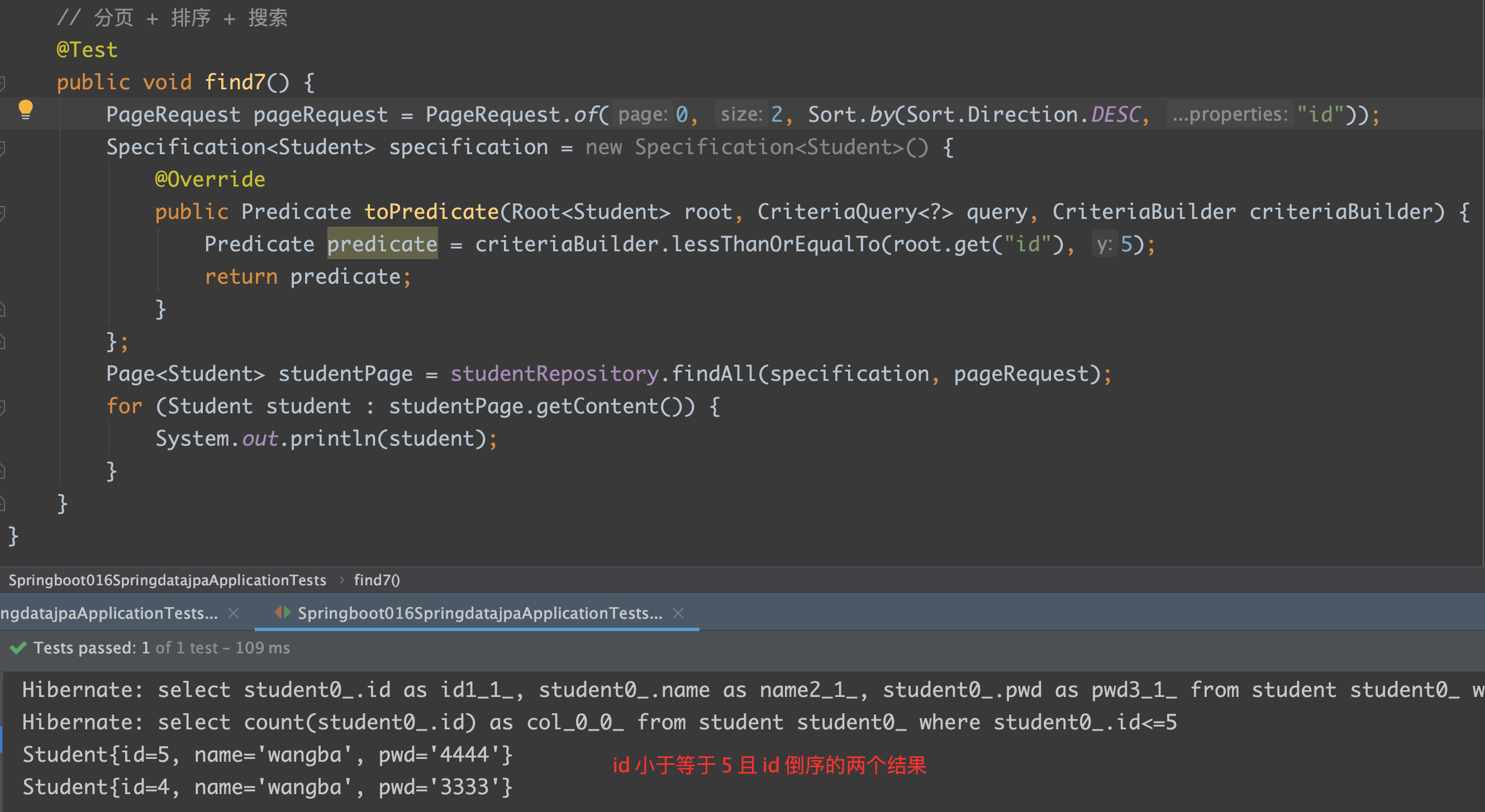
Task: Click the Student{id=5} console output line
Action: [x=267, y=754]
